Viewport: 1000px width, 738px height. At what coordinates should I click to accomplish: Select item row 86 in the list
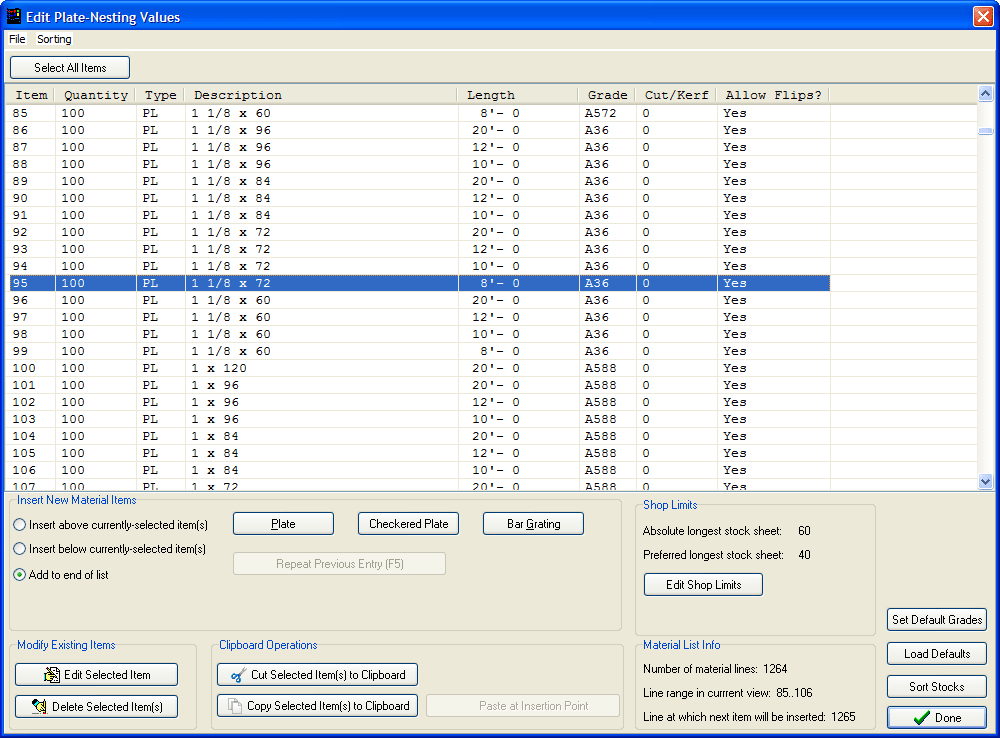click(418, 130)
